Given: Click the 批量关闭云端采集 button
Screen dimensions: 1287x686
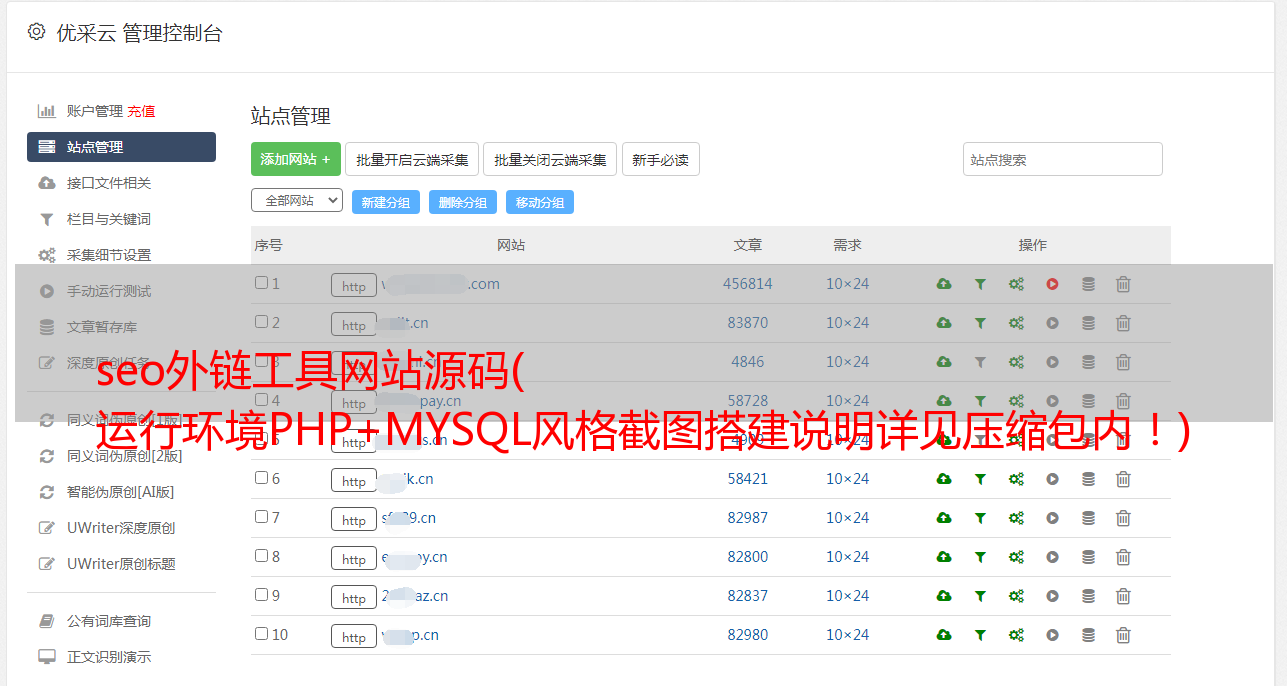Looking at the screenshot, I should [550, 159].
